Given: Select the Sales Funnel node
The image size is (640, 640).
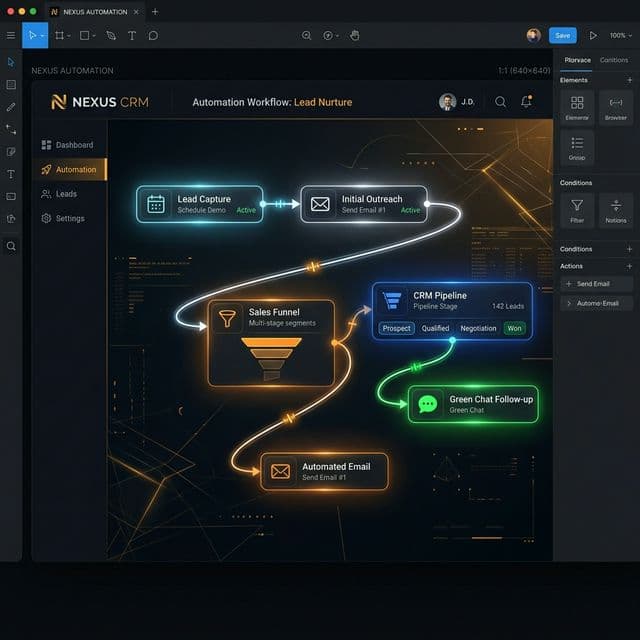Looking at the screenshot, I should tap(271, 343).
